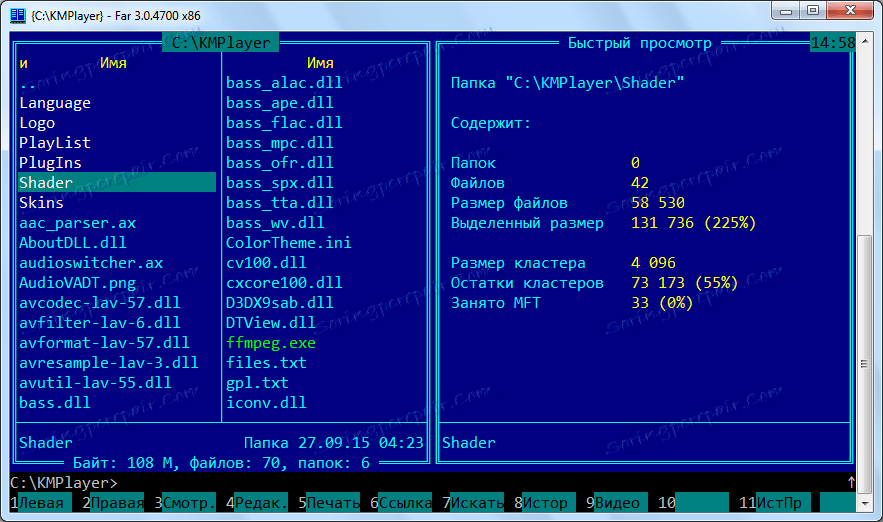
Task: Click the second column Имя header
Action: point(320,63)
